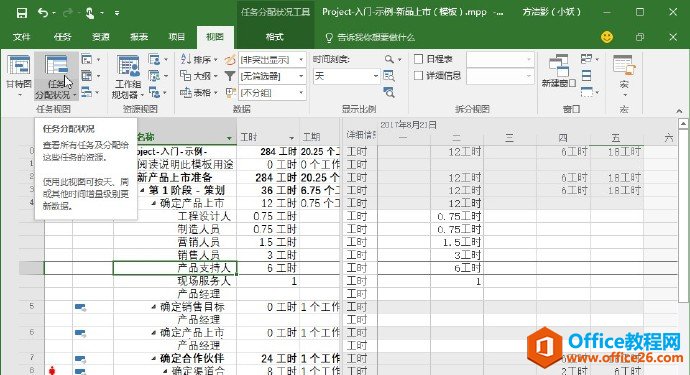Click the Switch Windows icon
690x375 pixels.
tap(587, 59)
